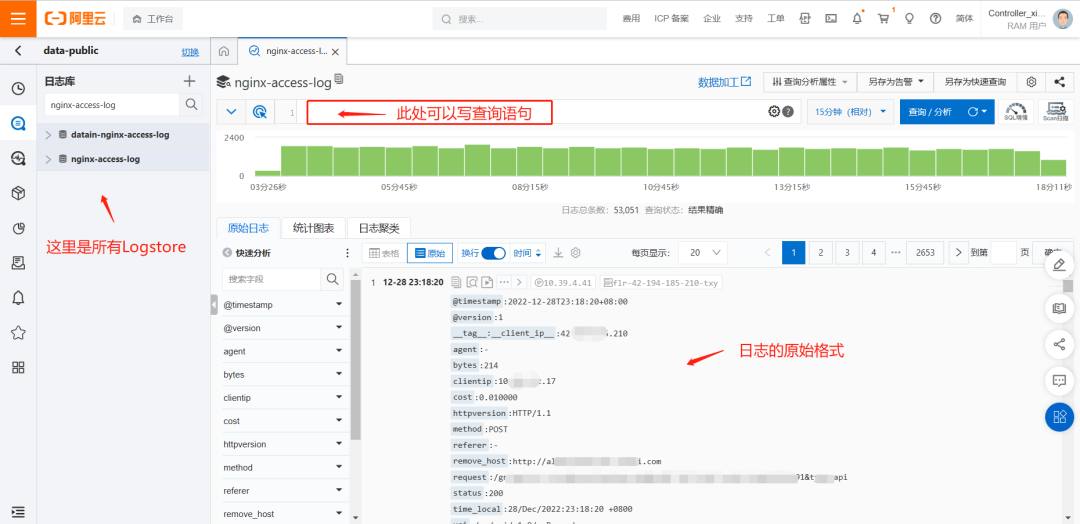The height and width of the screenshot is (524, 1080).
Task: Add a new logstore with the plus icon
Action: [189, 81]
